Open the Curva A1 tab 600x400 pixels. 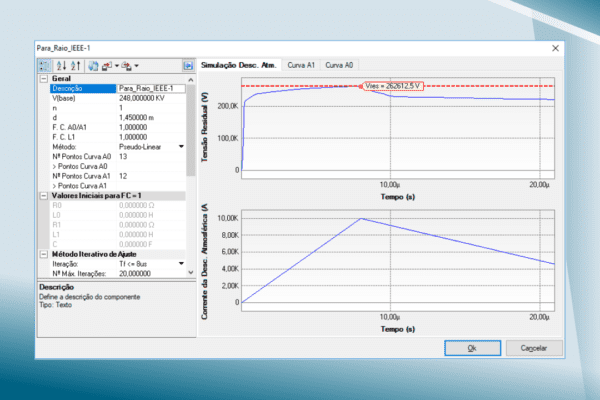point(301,65)
